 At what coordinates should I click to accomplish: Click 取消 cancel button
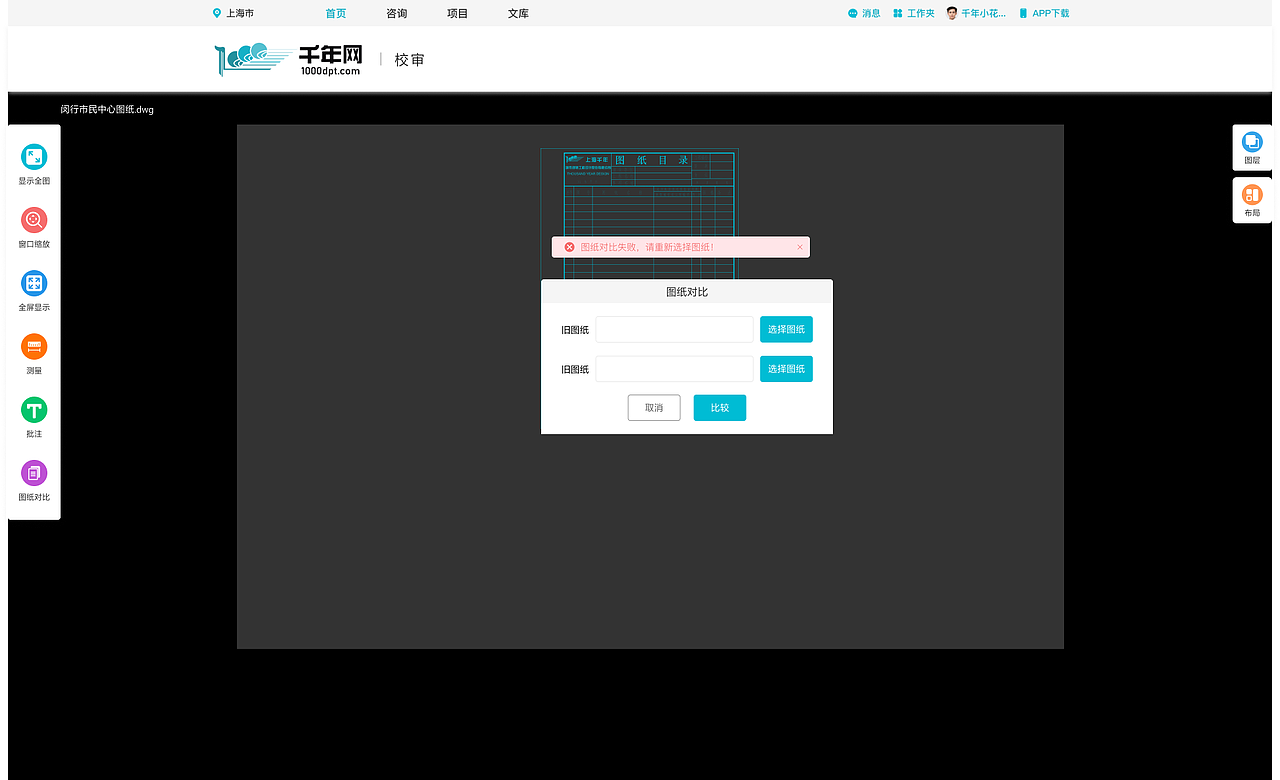(654, 408)
